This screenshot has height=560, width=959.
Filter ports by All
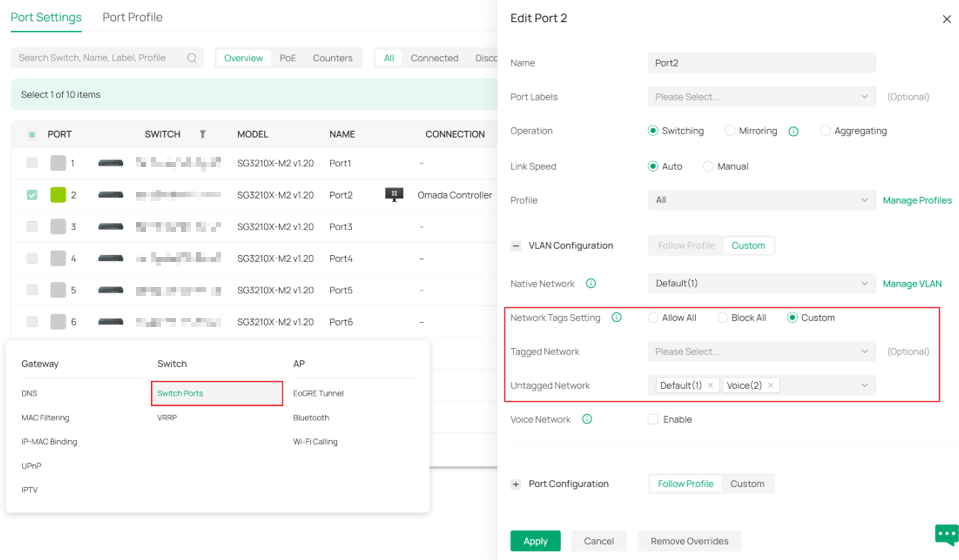pos(389,58)
